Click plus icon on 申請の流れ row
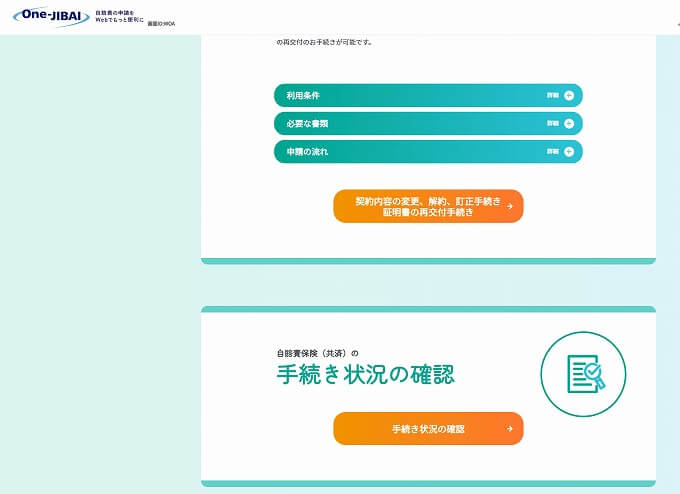This screenshot has width=680, height=494. coord(569,152)
